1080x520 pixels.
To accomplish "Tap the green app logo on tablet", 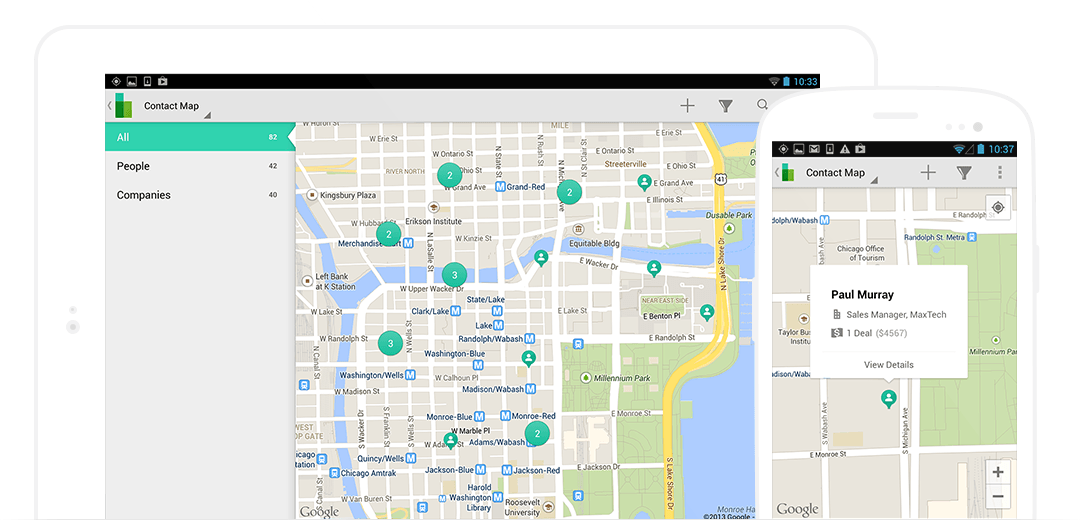I will click(123, 105).
